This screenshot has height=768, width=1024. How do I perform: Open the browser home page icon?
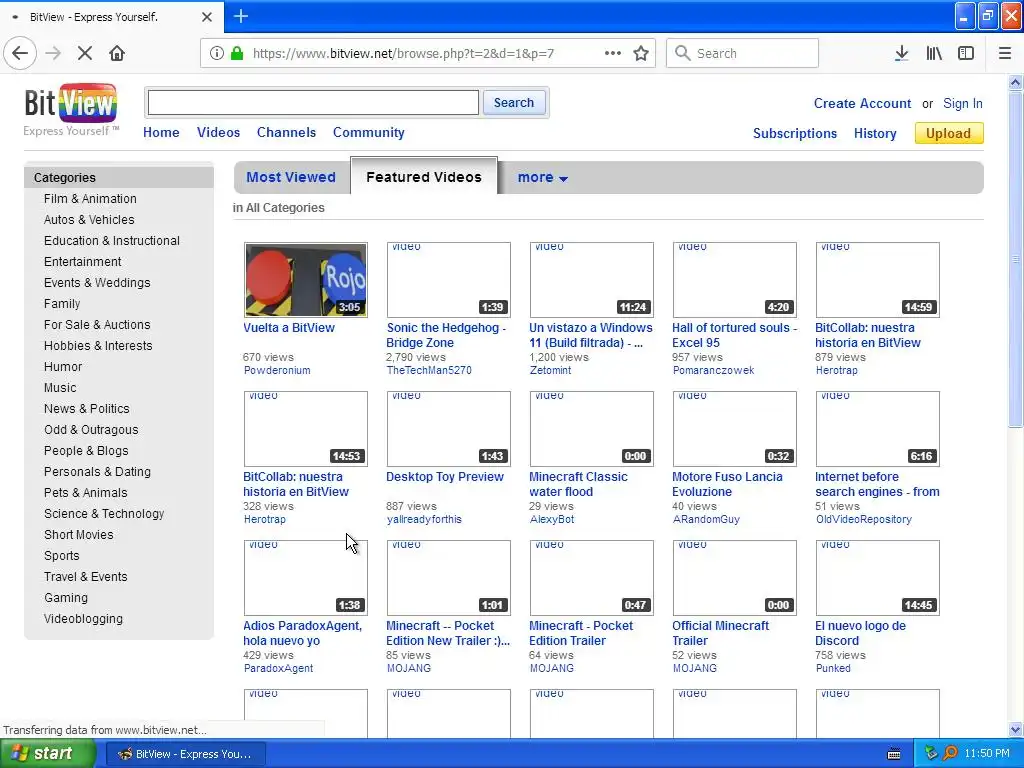(117, 54)
